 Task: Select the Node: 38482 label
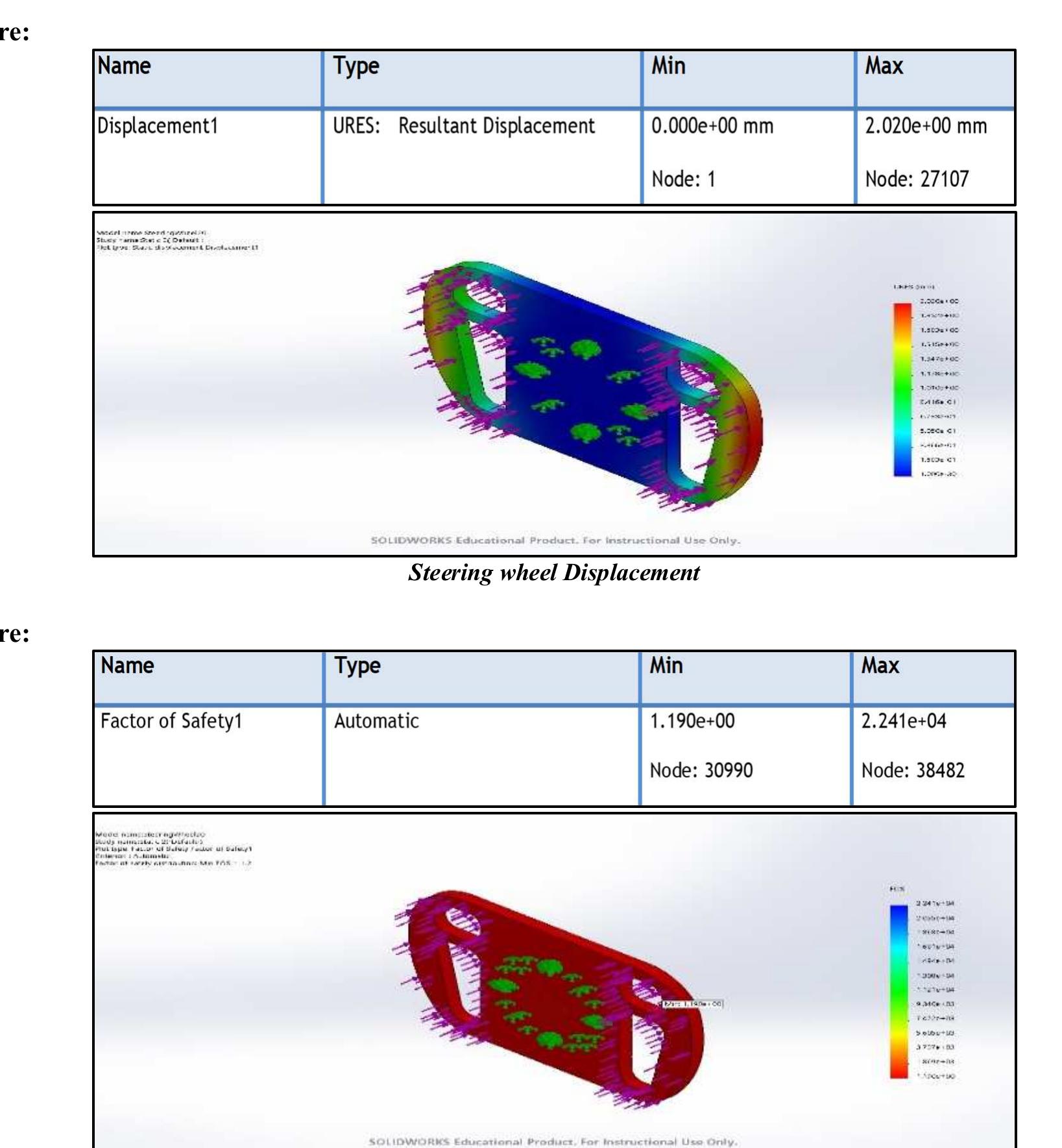pos(912,770)
